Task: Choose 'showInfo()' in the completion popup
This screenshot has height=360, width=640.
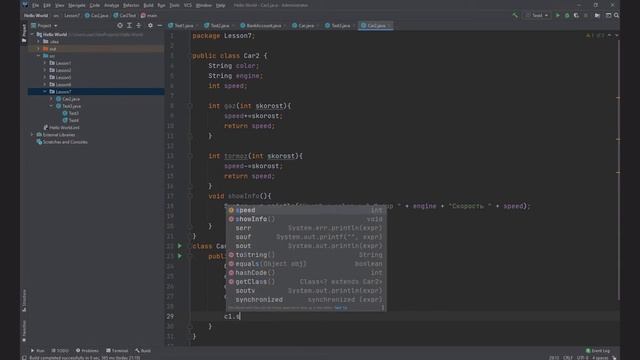Action: pyautogui.click(x=306, y=219)
